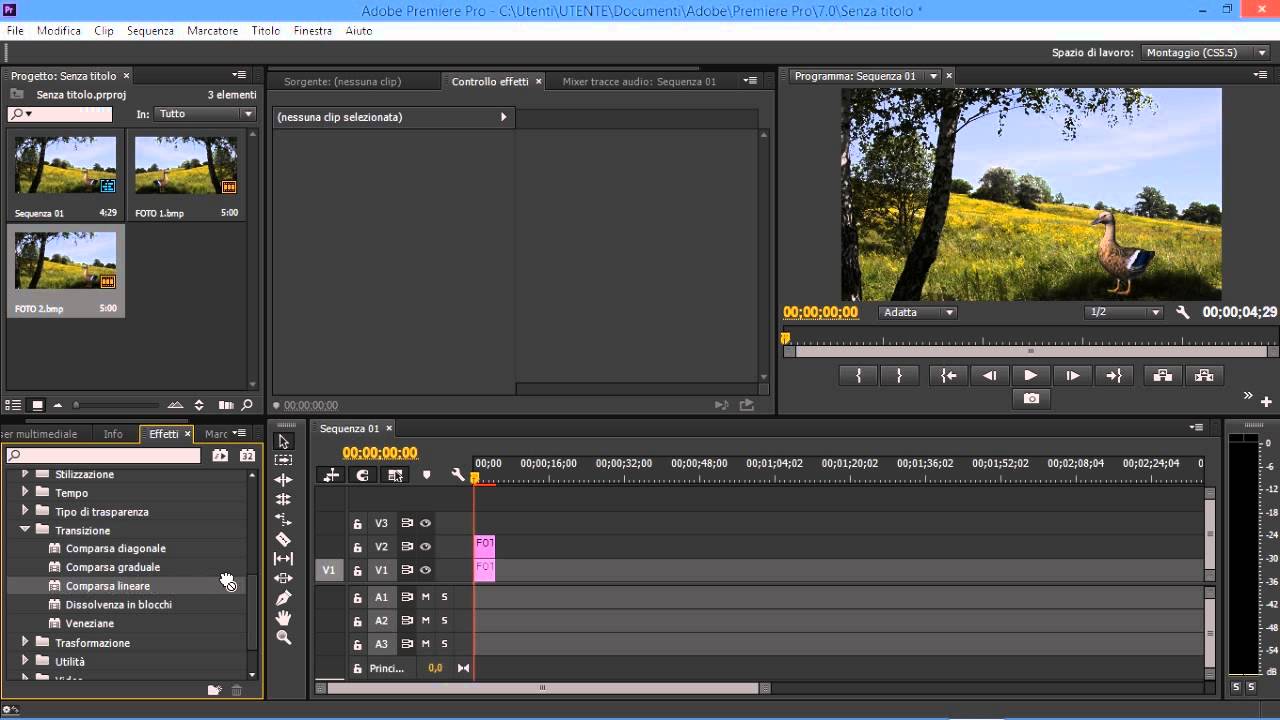Expand the Stilizzazione effects folder
The image size is (1280, 720).
coord(25,474)
